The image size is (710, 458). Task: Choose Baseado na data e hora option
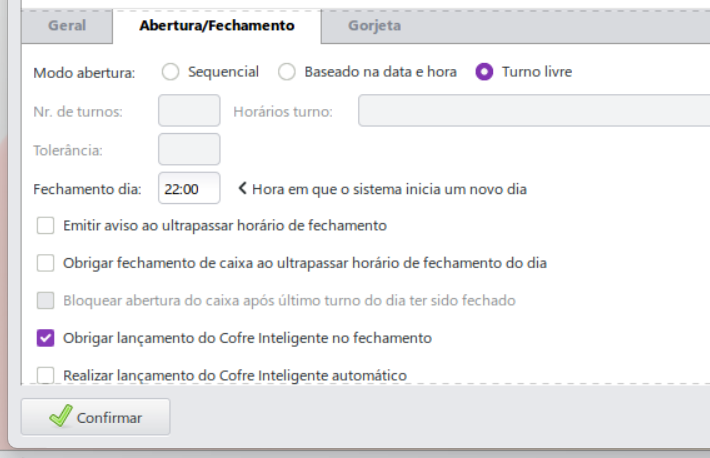pos(287,72)
